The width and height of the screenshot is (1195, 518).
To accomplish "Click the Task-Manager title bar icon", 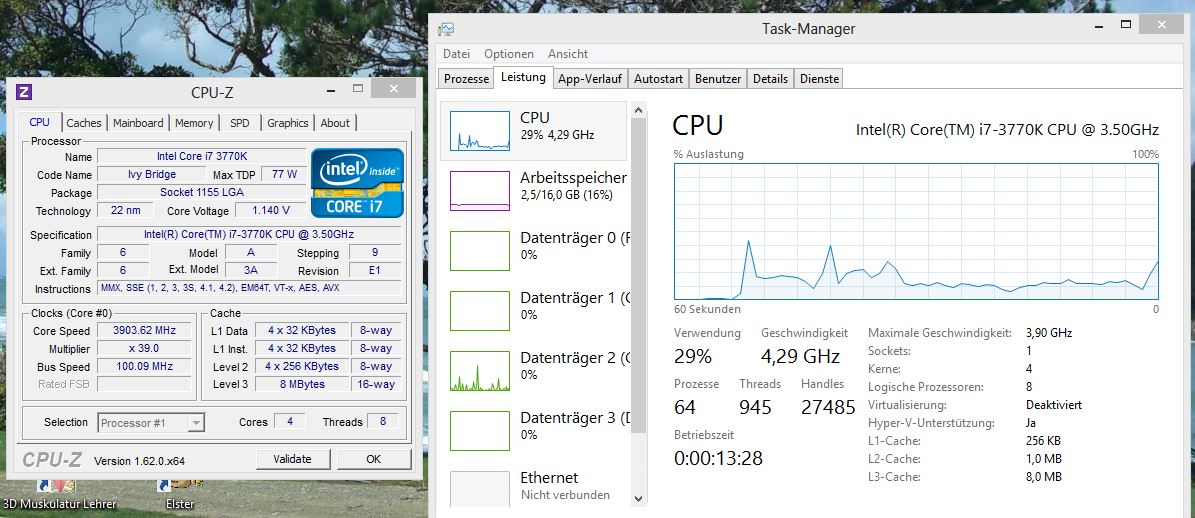I will (x=446, y=29).
